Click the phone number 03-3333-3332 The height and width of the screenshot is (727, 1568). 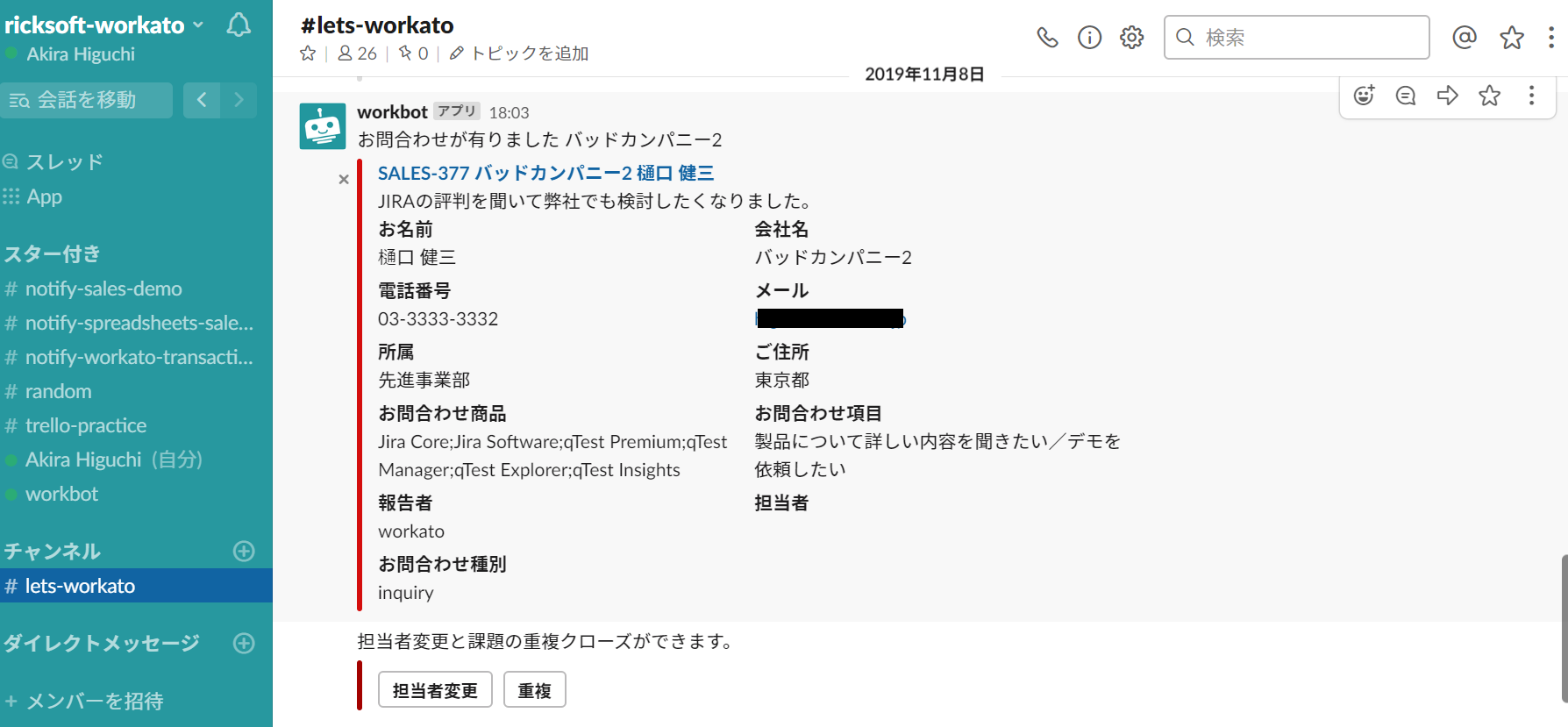438,318
